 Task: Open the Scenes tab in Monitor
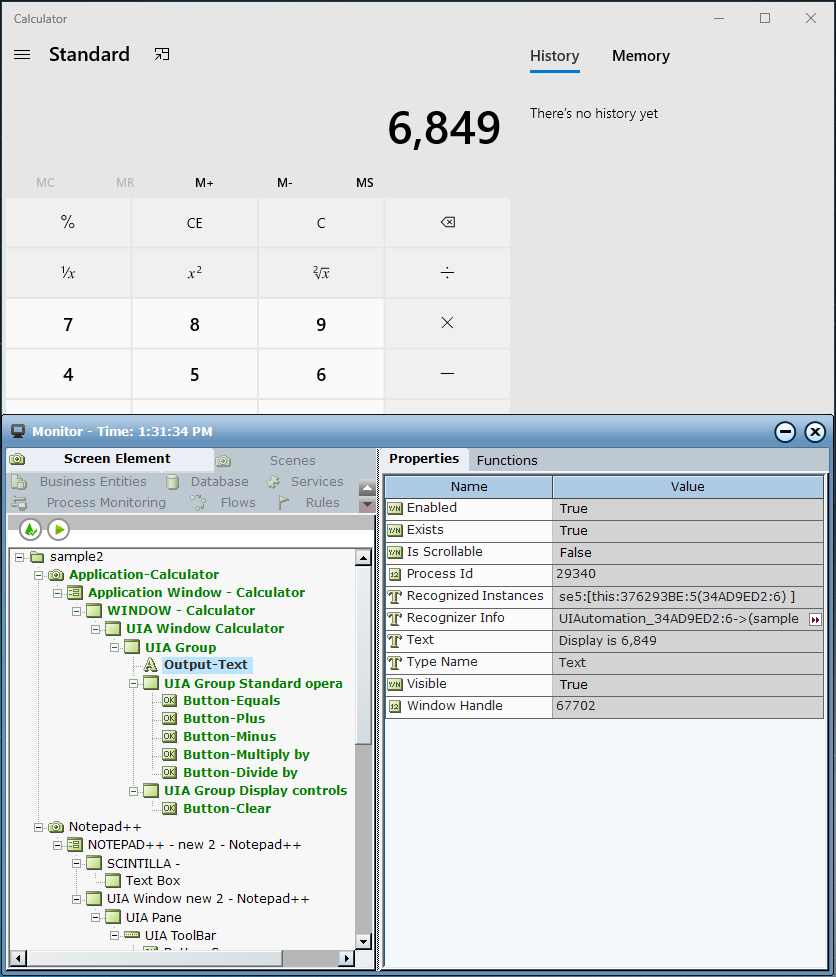click(292, 460)
